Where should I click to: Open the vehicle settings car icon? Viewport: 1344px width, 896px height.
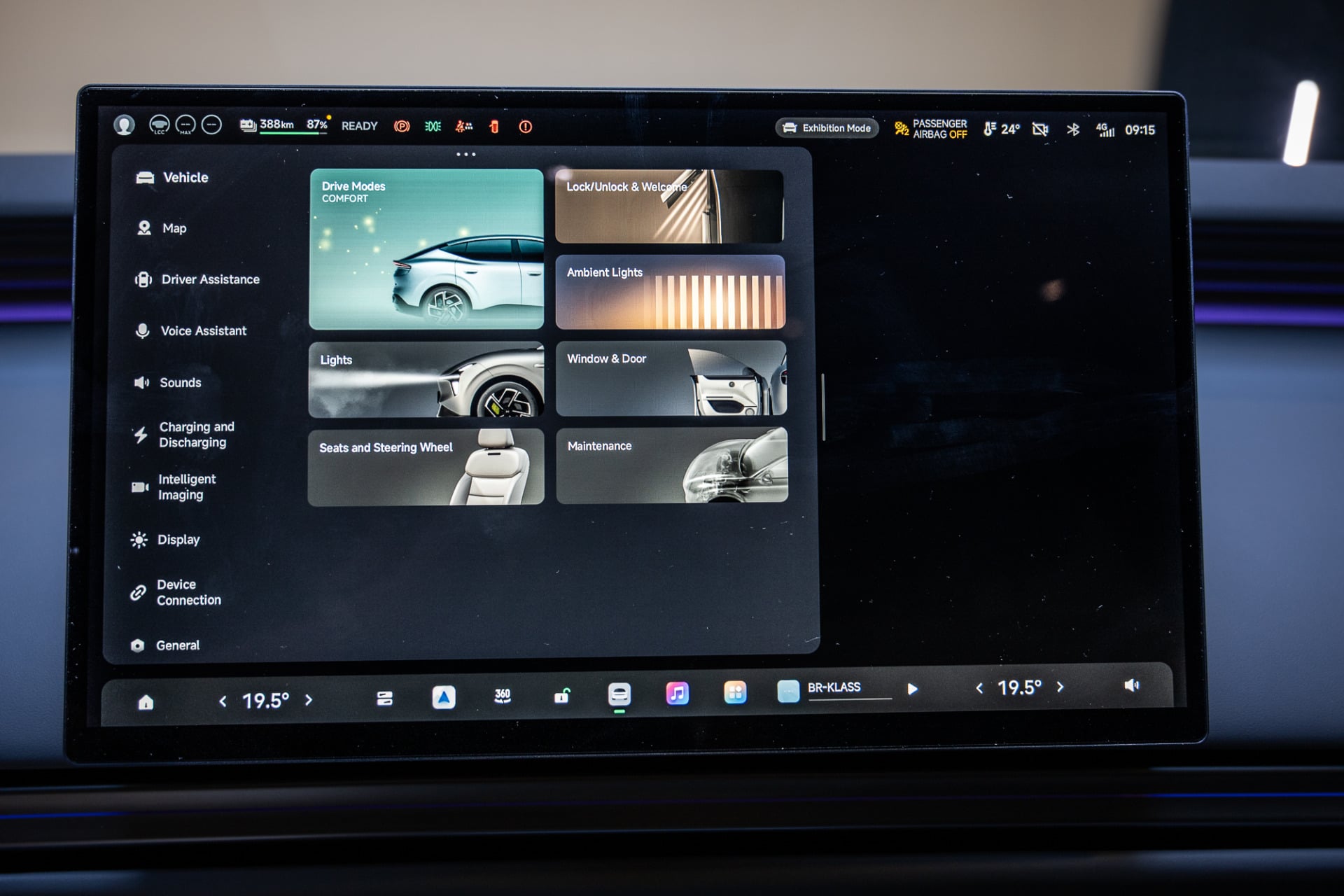click(x=619, y=694)
